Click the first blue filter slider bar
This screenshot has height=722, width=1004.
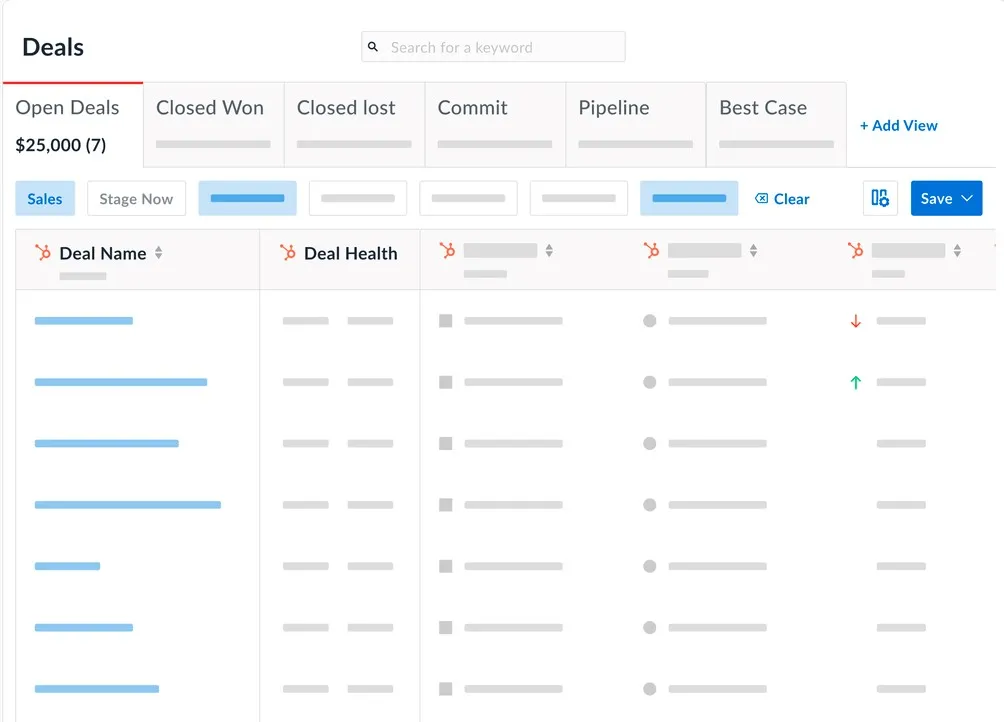(247, 198)
